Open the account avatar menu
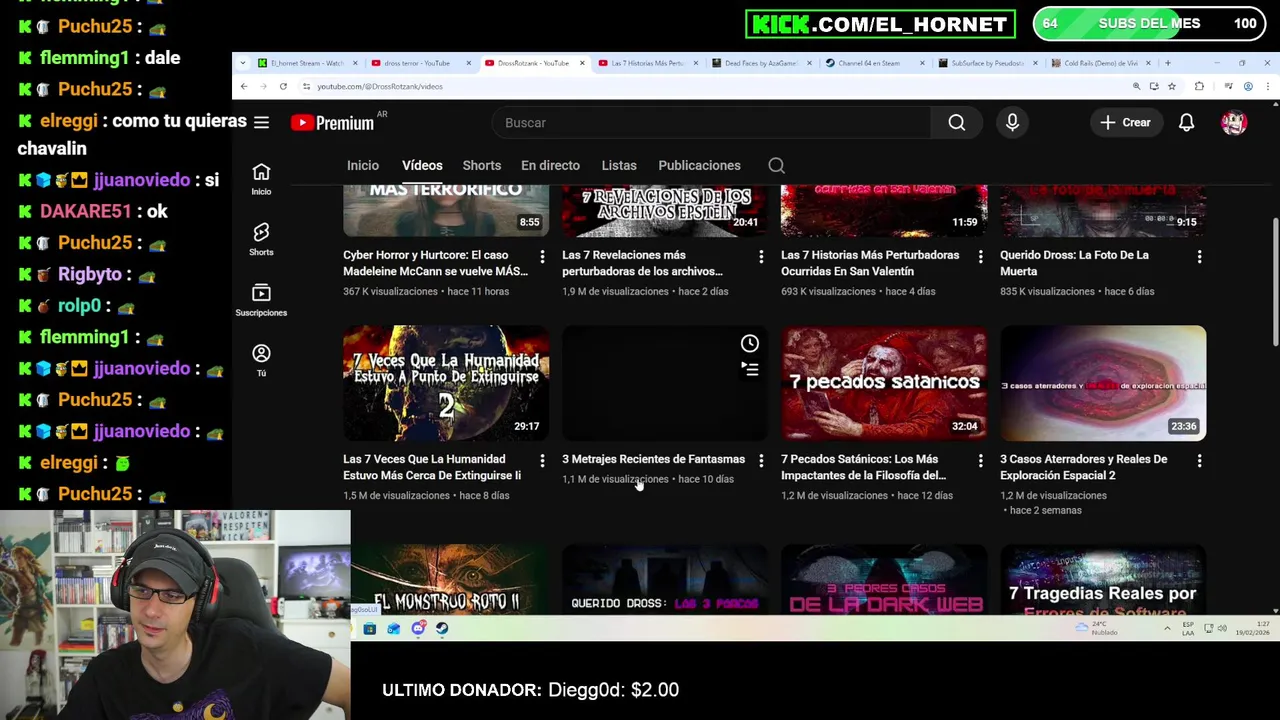The width and height of the screenshot is (1280, 720). coord(1234,122)
